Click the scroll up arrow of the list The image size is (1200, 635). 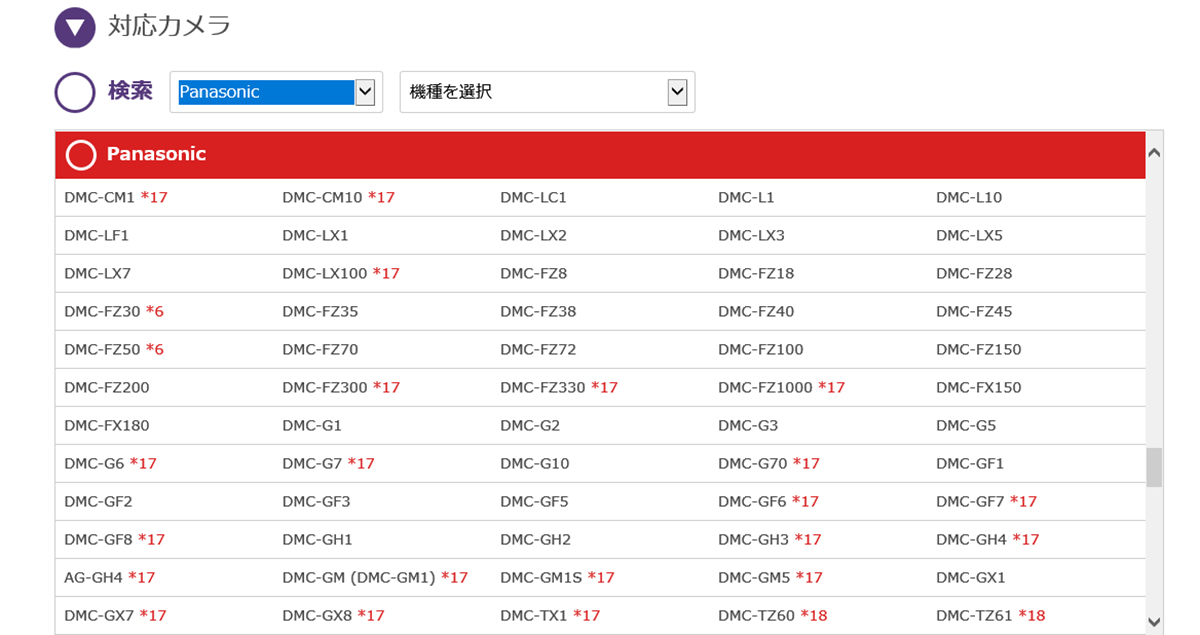click(x=1155, y=153)
